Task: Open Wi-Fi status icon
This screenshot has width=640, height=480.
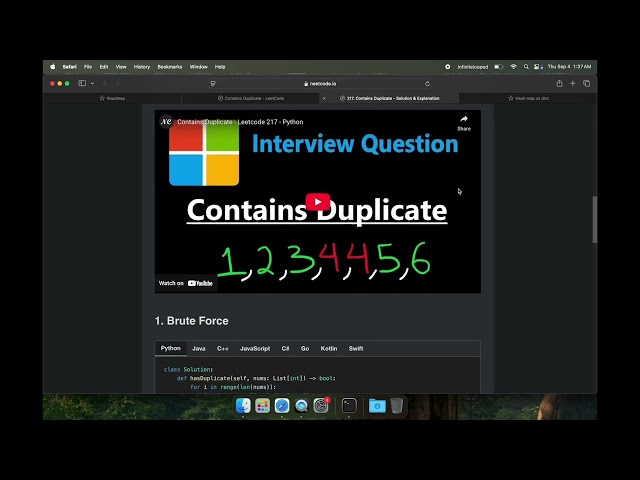Action: 514,67
